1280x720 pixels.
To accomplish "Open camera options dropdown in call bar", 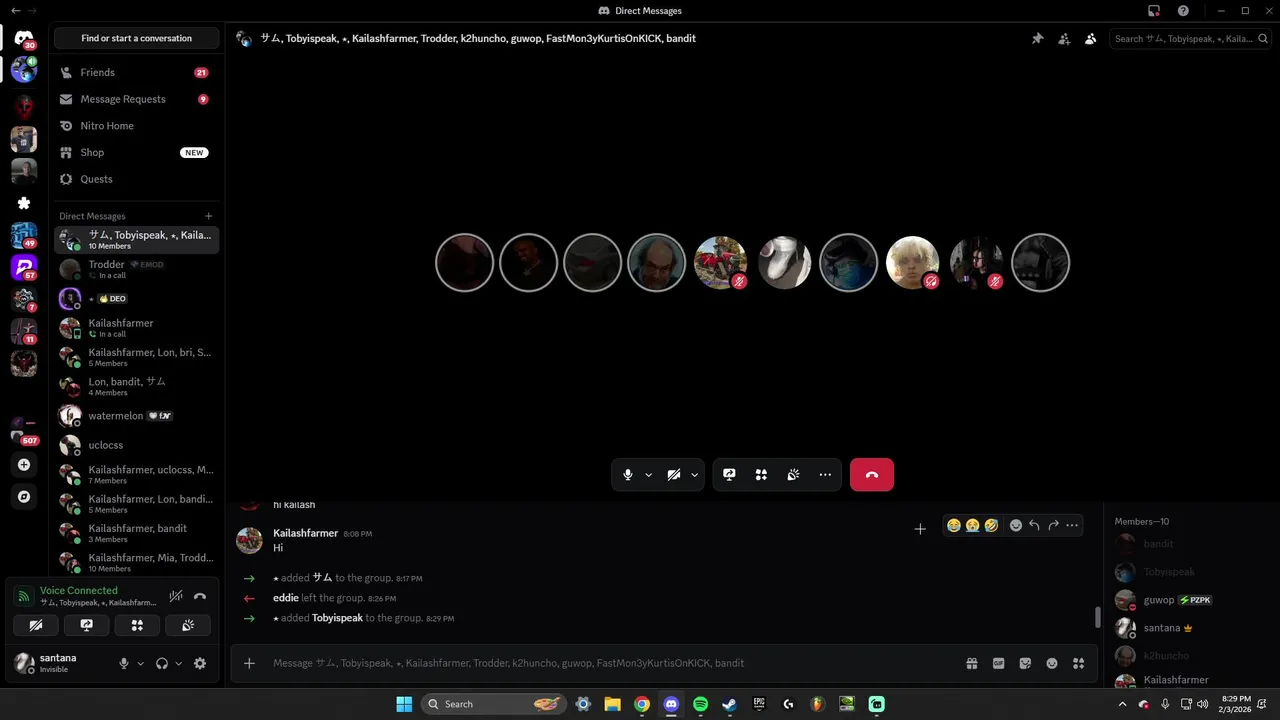I will pyautogui.click(x=694, y=475).
